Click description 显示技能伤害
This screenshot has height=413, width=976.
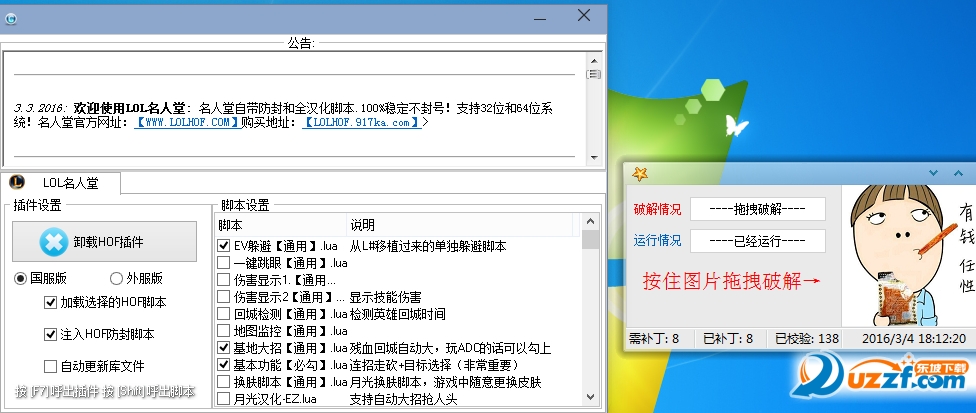(x=385, y=297)
